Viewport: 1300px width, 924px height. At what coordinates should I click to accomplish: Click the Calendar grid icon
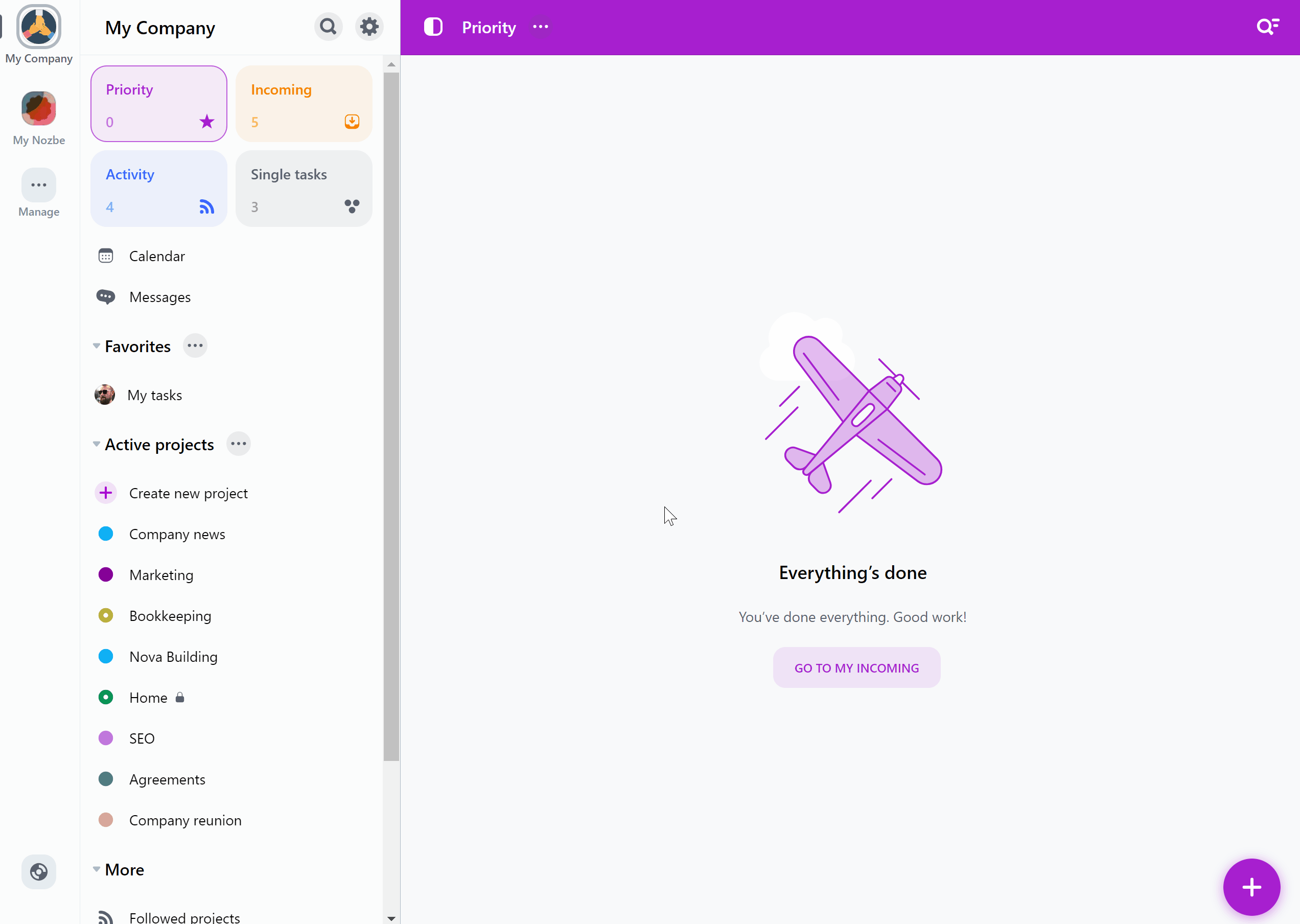(106, 255)
